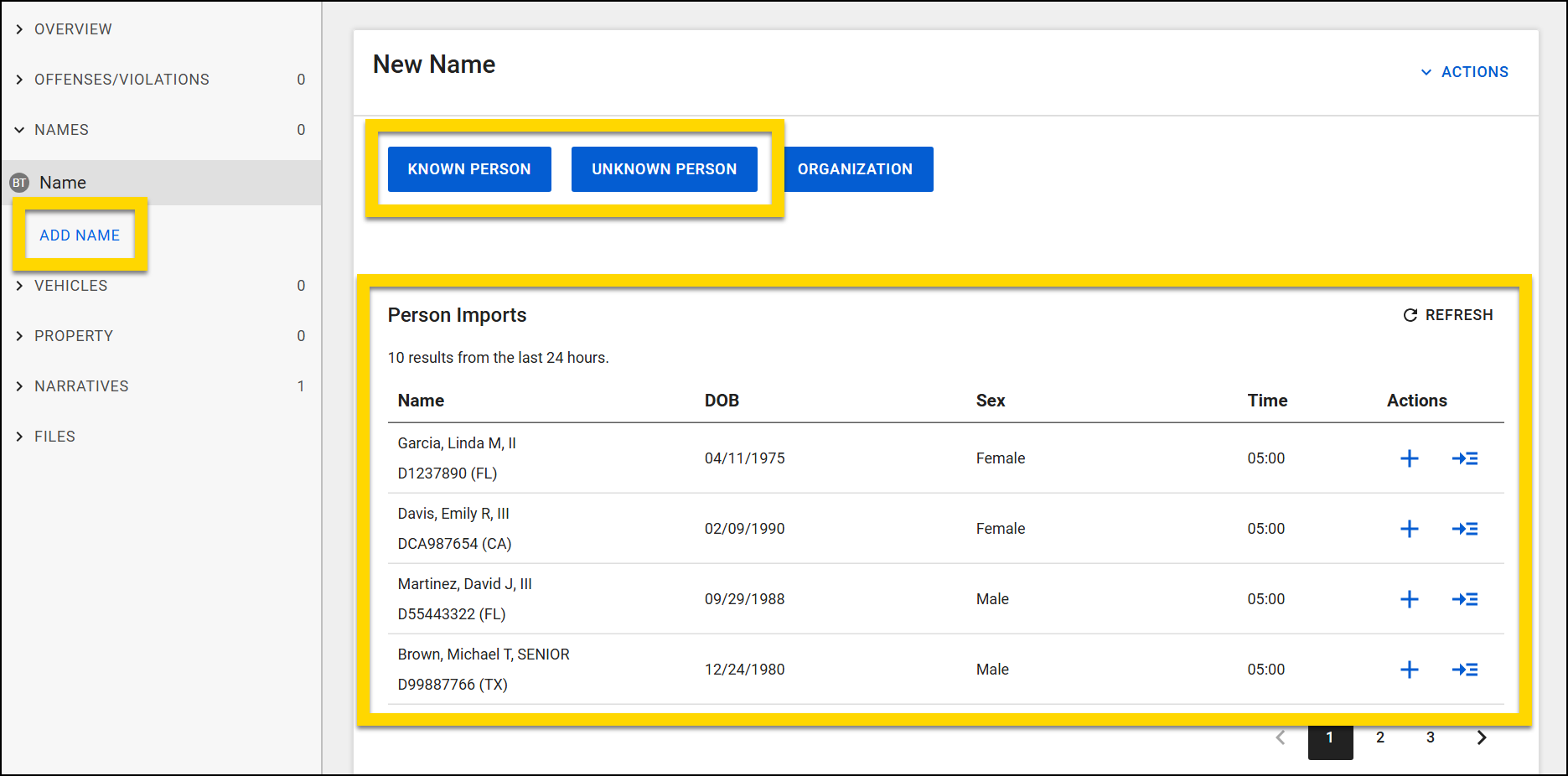The height and width of the screenshot is (776, 1568).
Task: Import Garcia, Linda M with the import arrow icon
Action: 1464,458
